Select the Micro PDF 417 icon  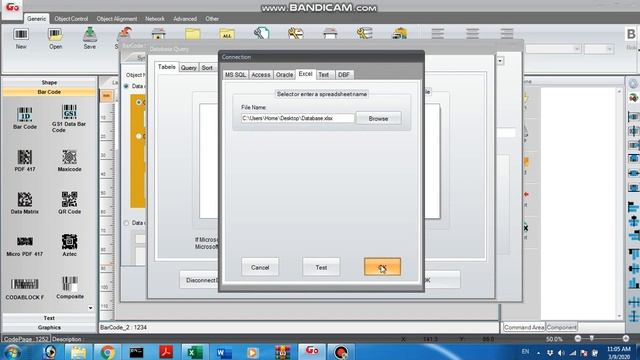click(x=25, y=242)
